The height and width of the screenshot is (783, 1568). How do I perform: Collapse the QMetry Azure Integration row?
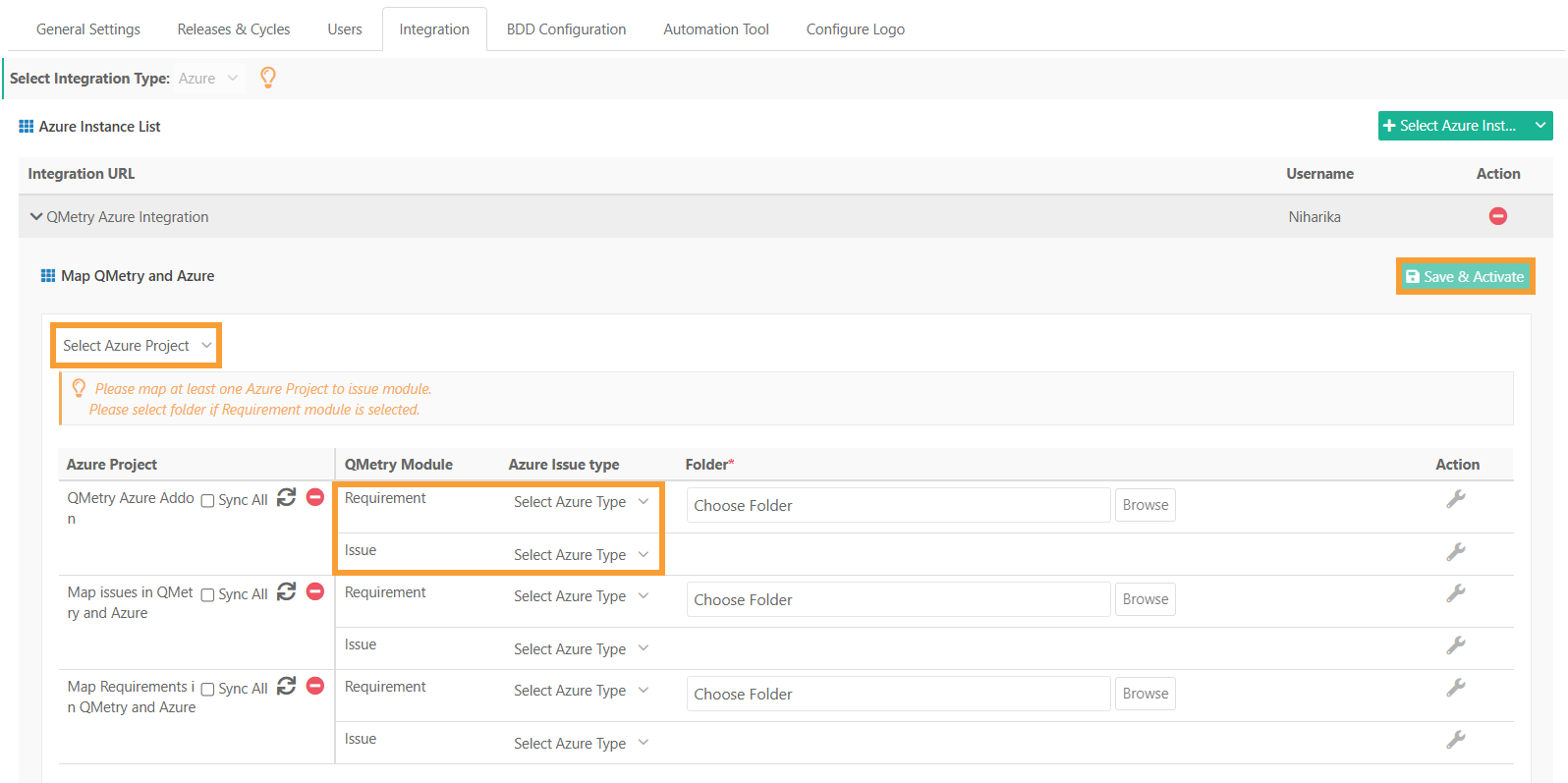click(x=36, y=217)
